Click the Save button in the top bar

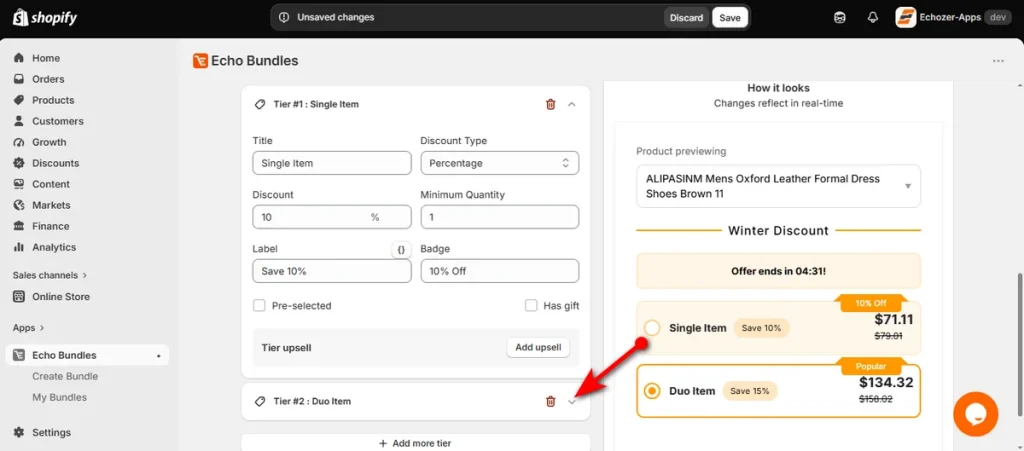tap(729, 18)
